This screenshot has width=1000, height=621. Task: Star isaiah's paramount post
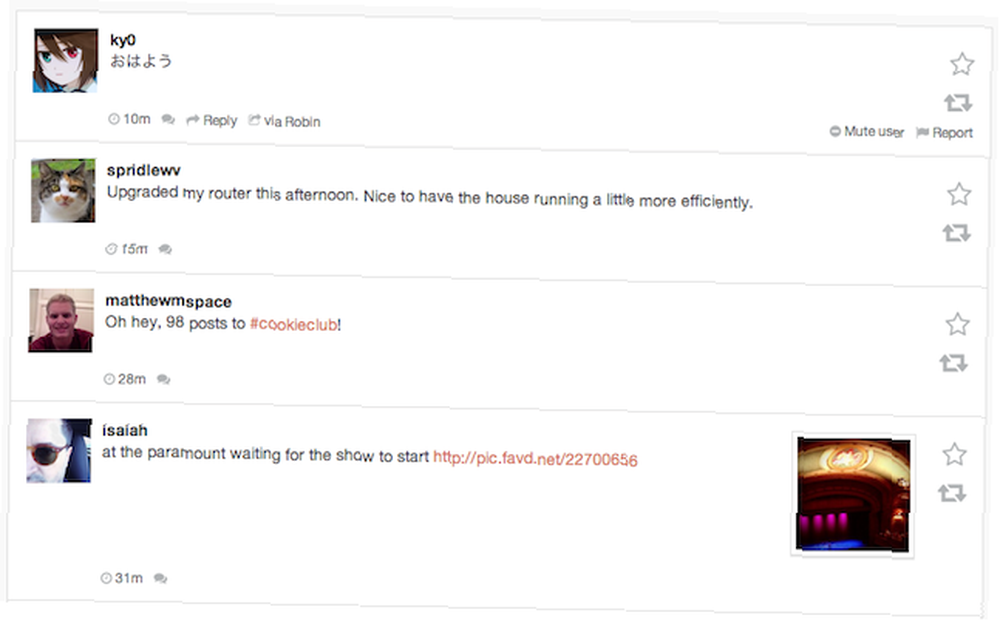pos(954,454)
